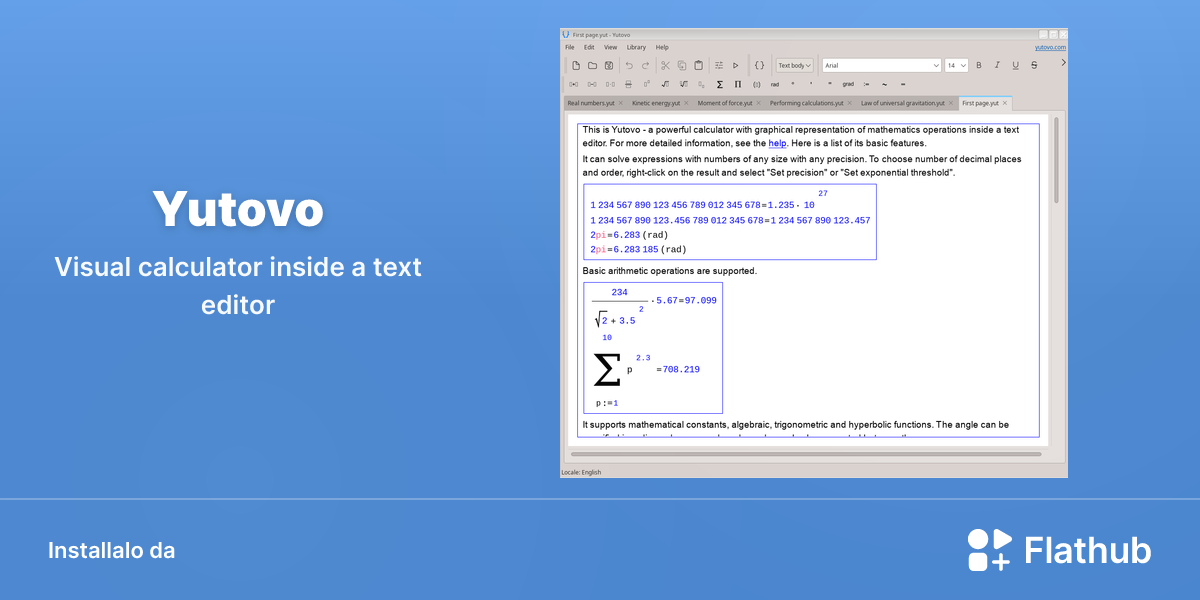
Task: Toggle strikethrough formatting
Action: [x=1034, y=65]
